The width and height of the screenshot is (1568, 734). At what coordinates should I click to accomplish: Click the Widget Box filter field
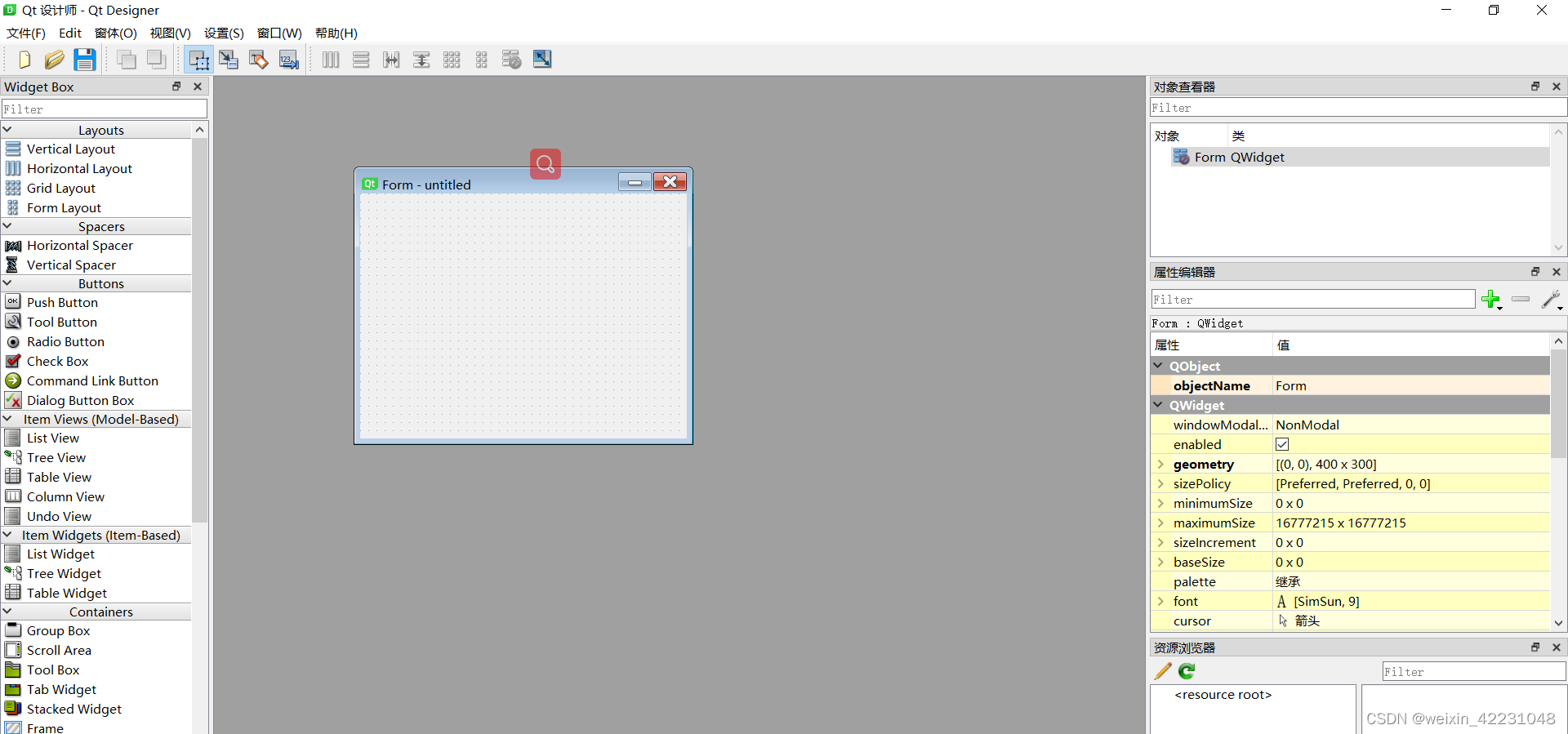[105, 109]
